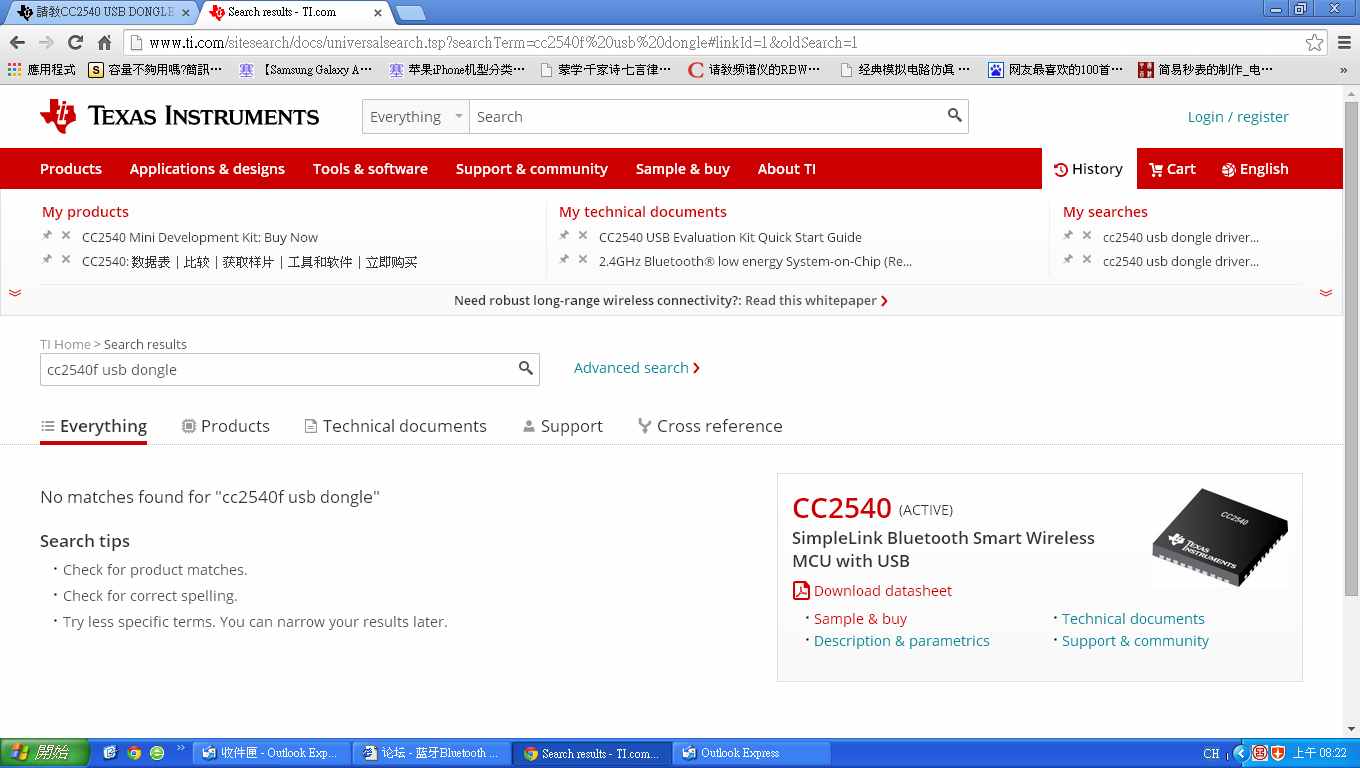Screen dimensions: 1360x768
Task: Open the red shield tray icon
Action: tap(1278, 753)
